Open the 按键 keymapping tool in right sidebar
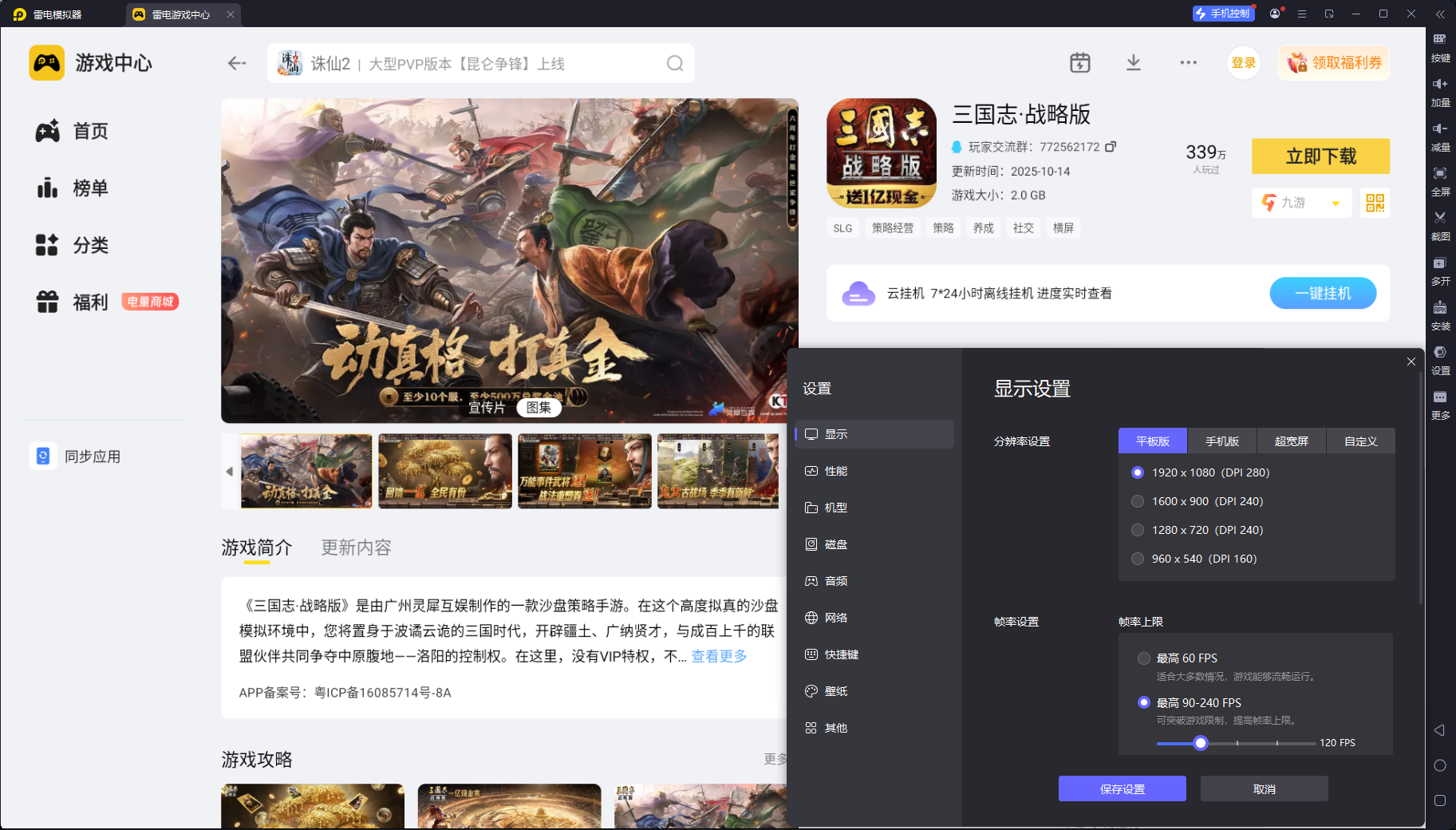 point(1440,47)
